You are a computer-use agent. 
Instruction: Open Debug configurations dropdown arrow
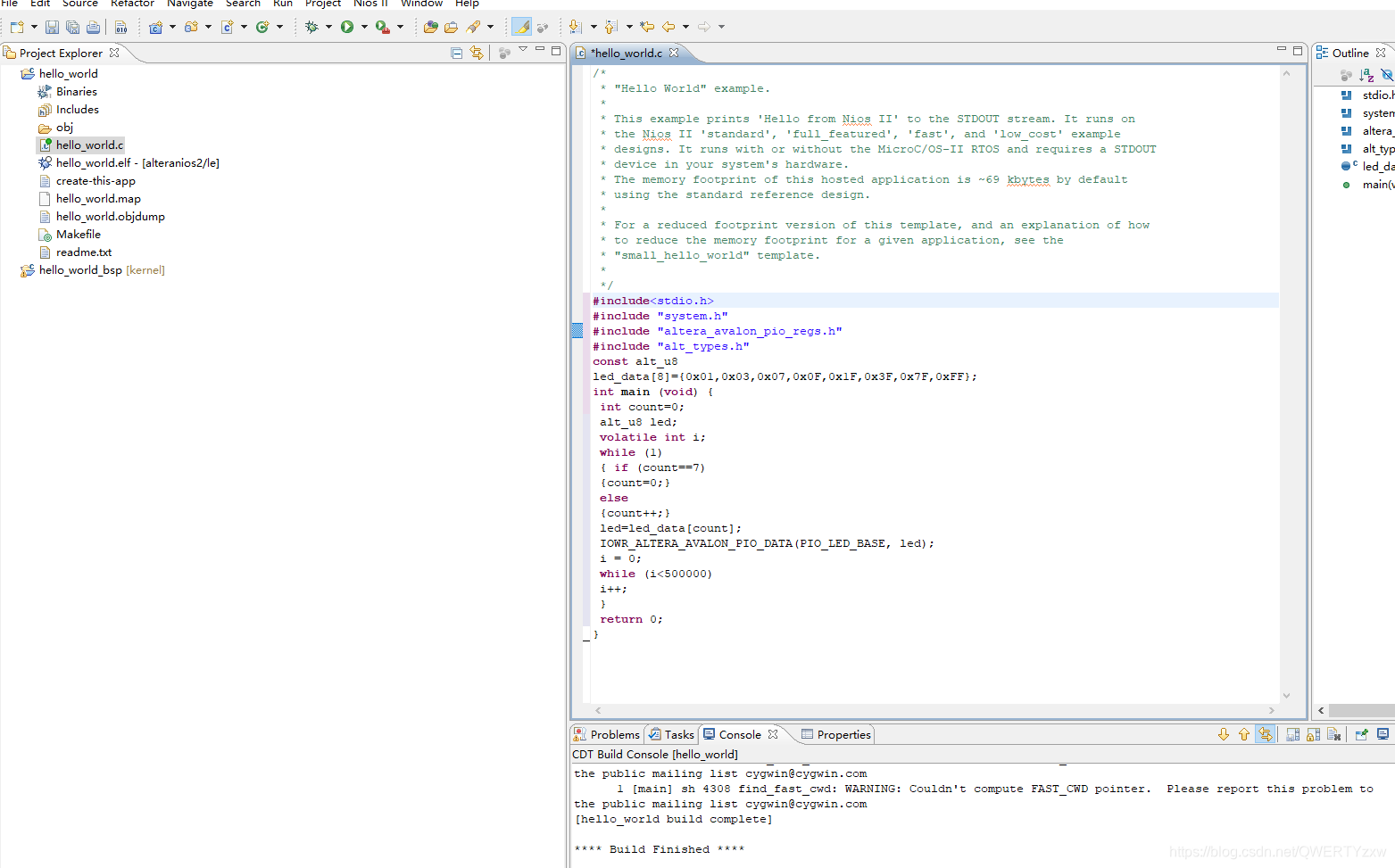[x=328, y=27]
